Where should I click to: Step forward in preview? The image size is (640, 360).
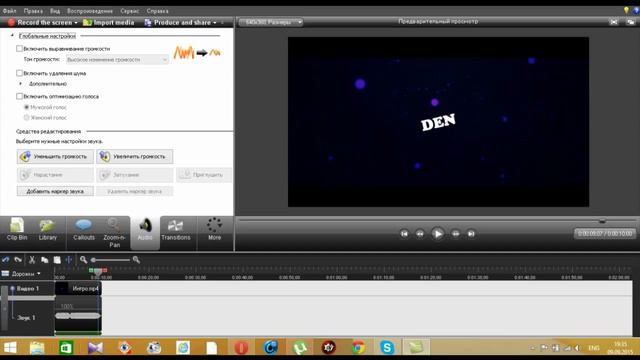click(455, 234)
